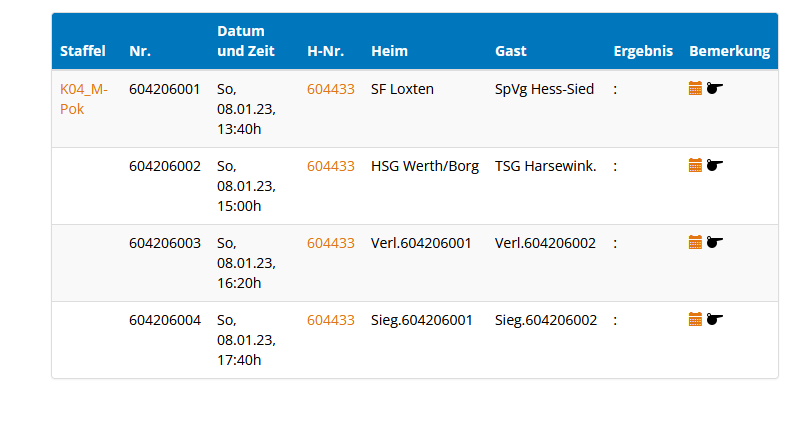Click calendar icon for match 604206002
This screenshot has width=807, height=423.
(695, 165)
